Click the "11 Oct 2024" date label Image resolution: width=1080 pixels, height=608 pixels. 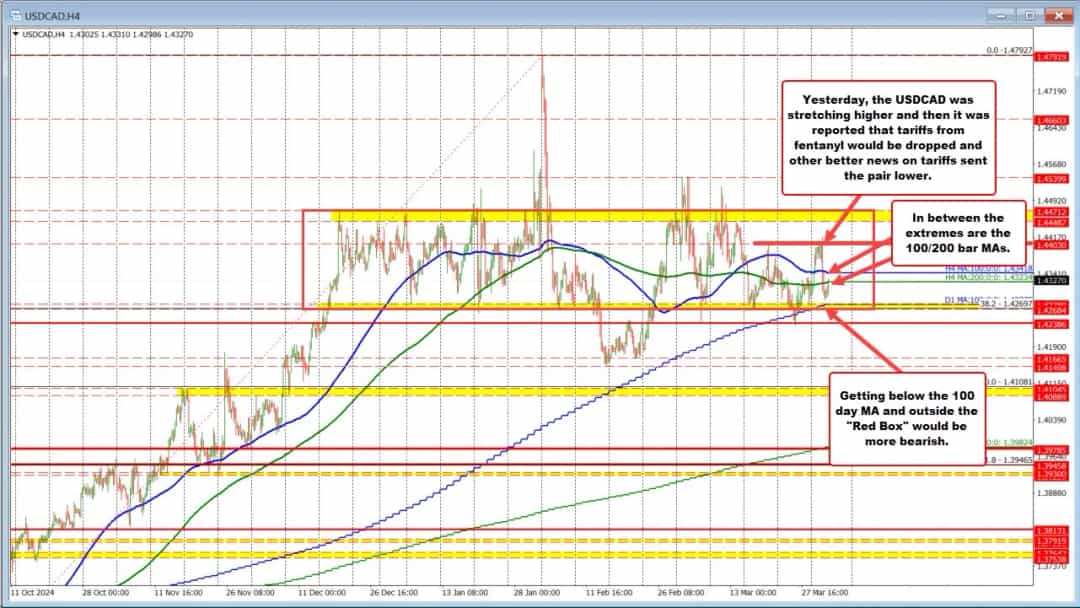tap(31, 592)
